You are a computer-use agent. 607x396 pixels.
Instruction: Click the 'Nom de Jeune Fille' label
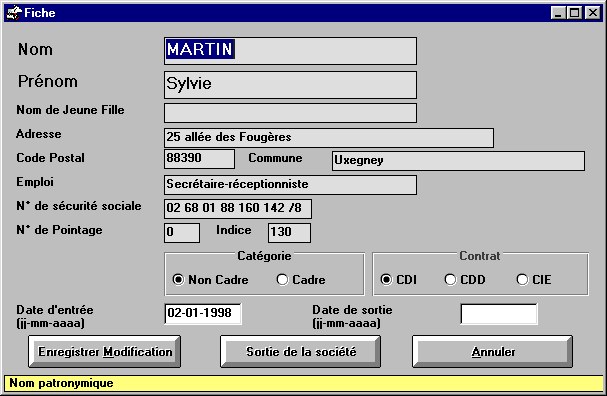tap(70, 110)
